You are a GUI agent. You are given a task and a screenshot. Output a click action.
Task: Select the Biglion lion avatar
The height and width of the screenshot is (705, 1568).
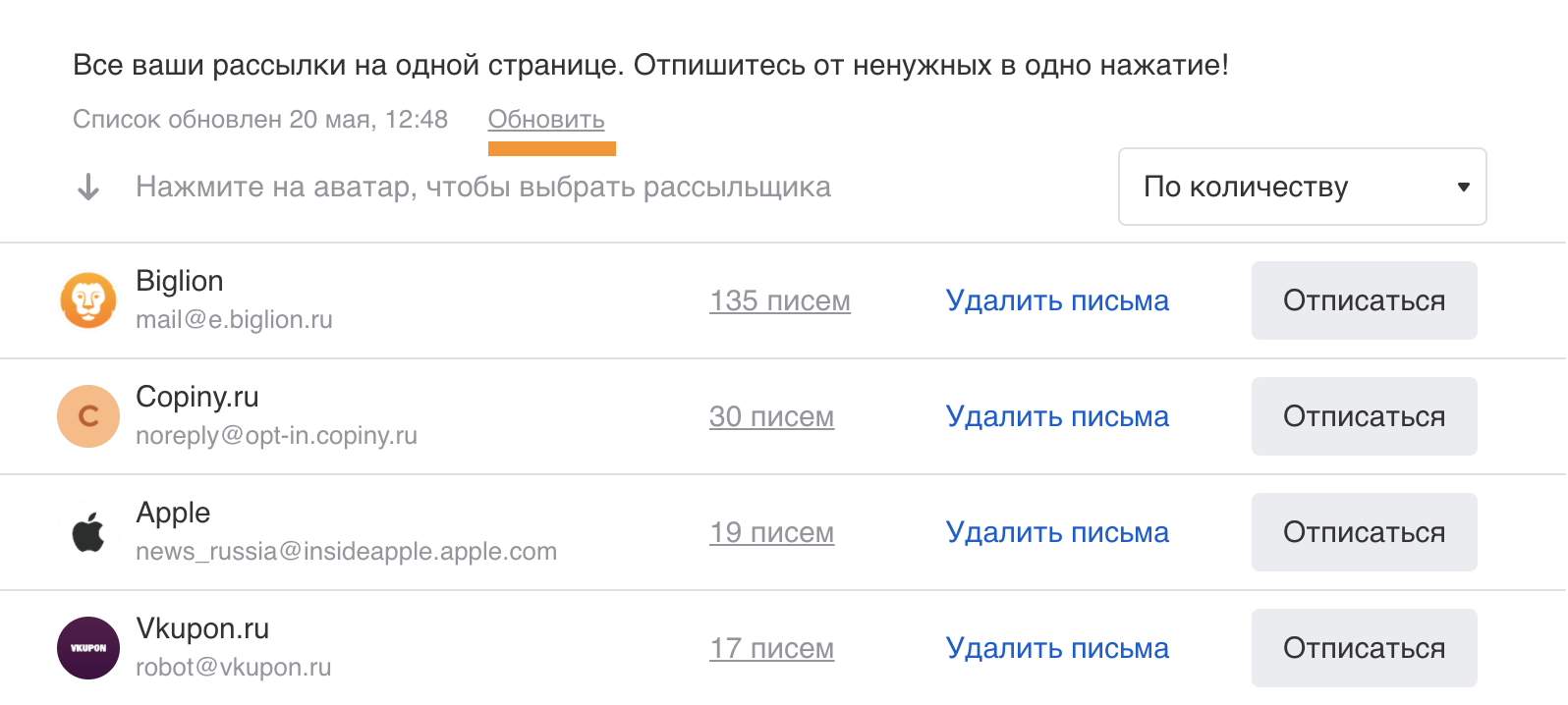[88, 300]
